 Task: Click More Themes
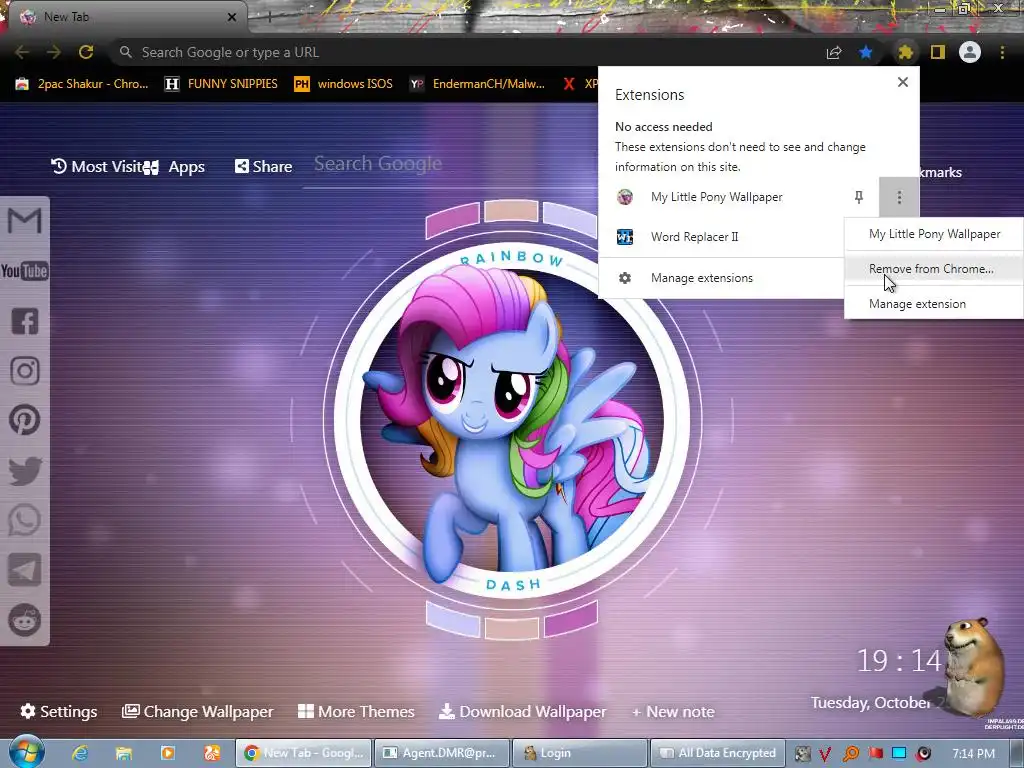(357, 711)
